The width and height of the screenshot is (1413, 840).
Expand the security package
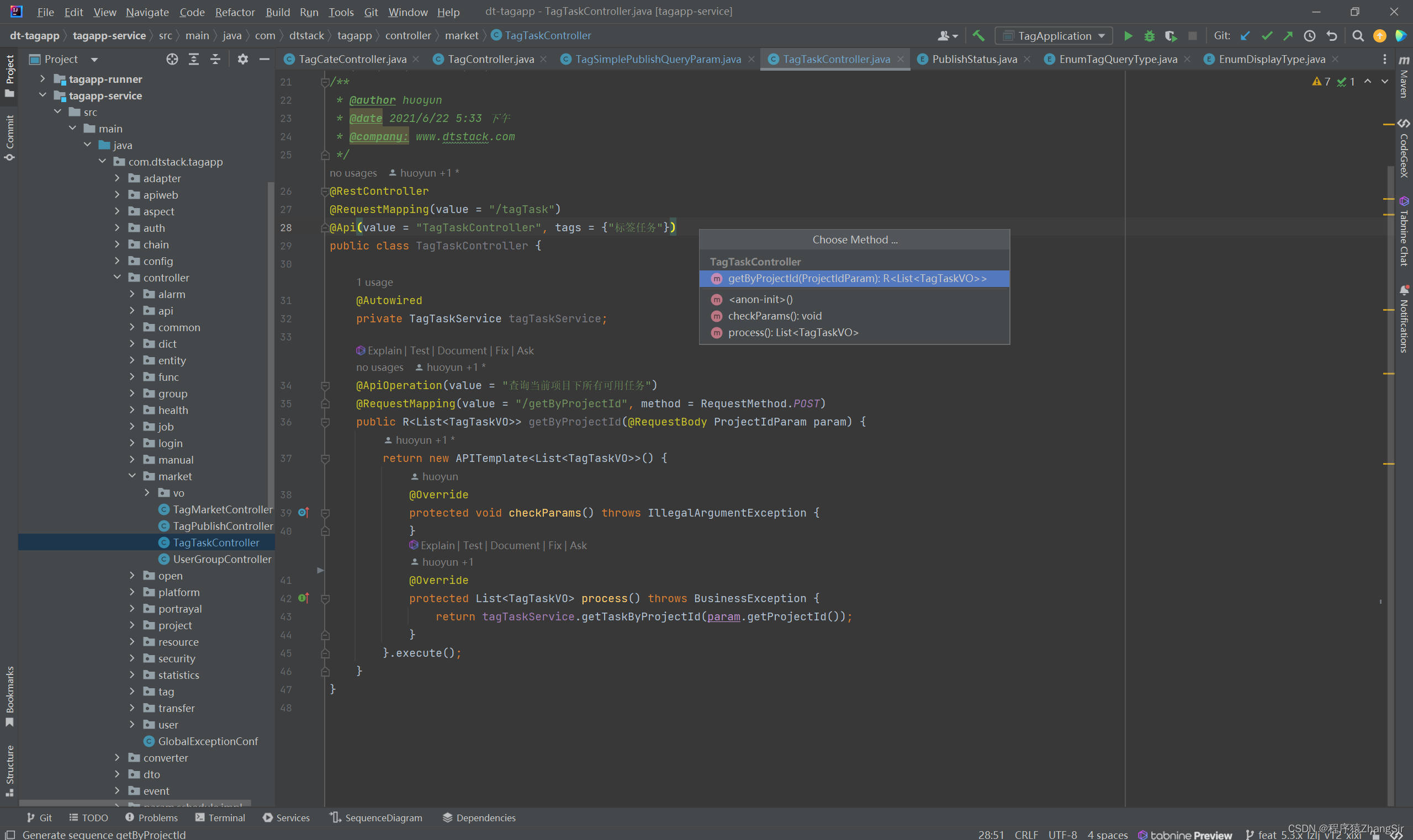pyautogui.click(x=132, y=658)
